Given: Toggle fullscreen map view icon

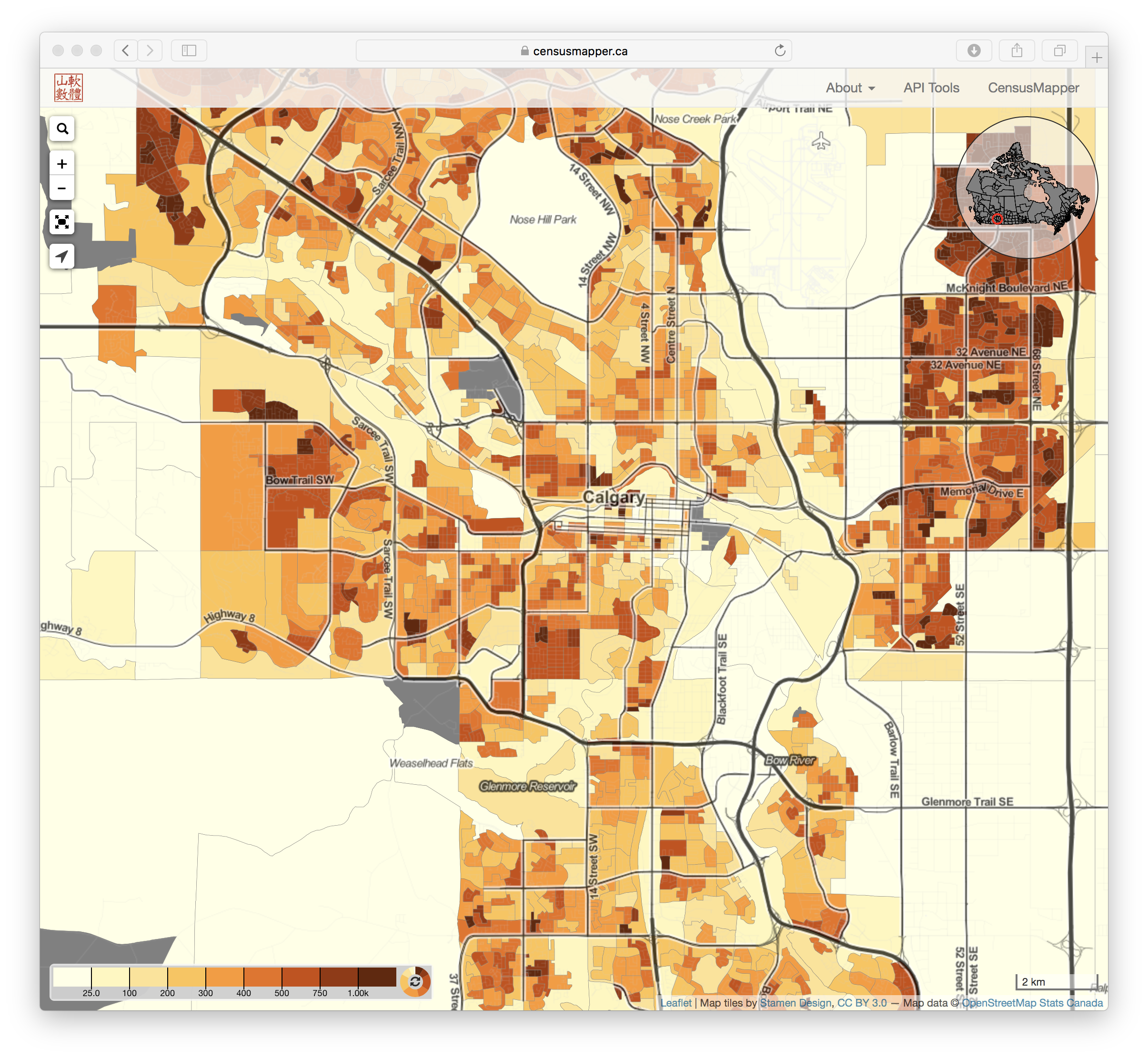Looking at the screenshot, I should [x=62, y=222].
